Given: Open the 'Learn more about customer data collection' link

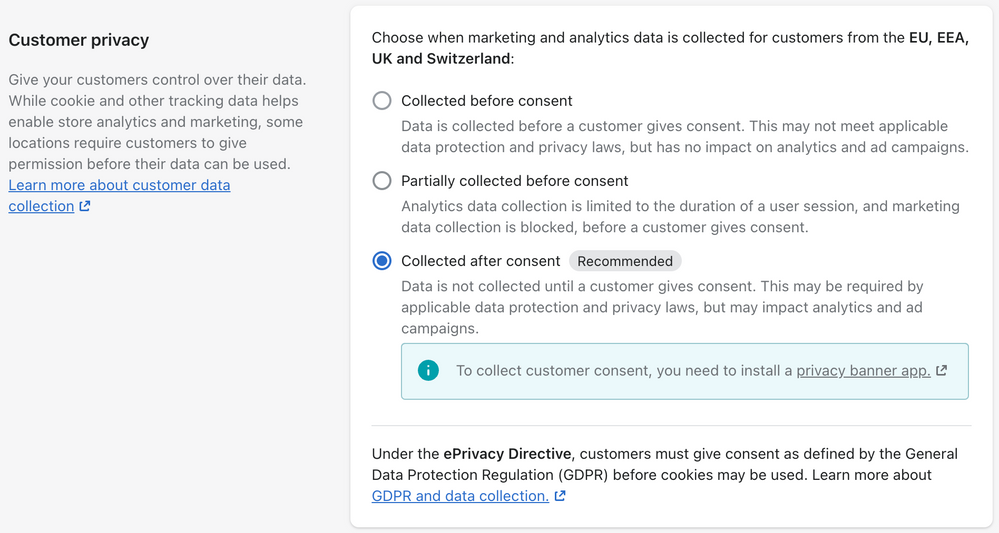Looking at the screenshot, I should click(119, 186).
